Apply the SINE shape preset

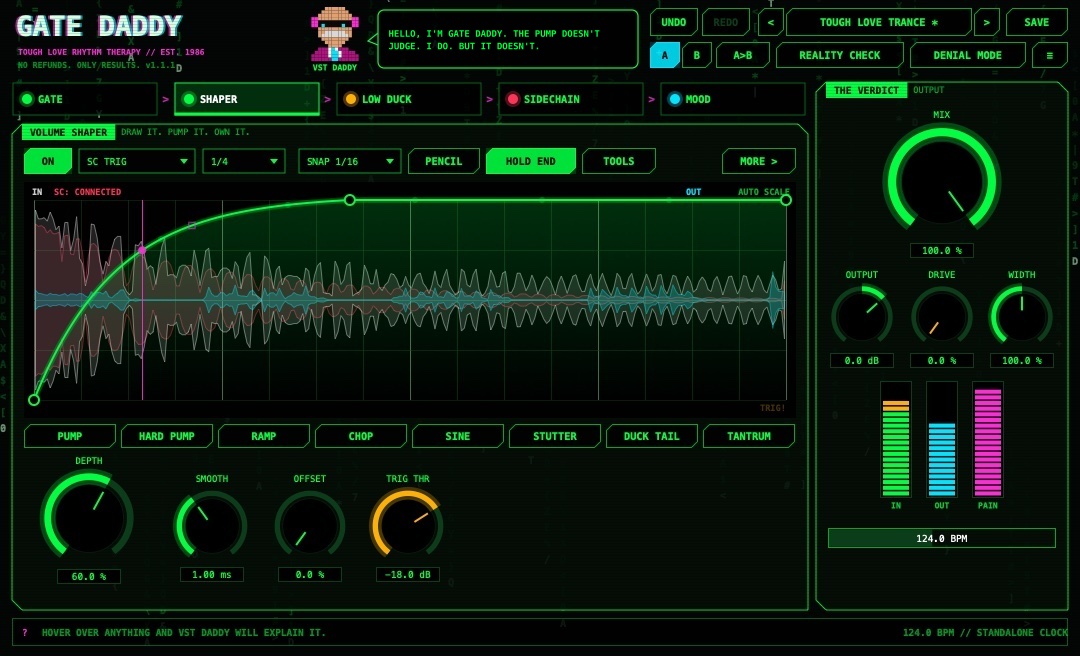[458, 436]
